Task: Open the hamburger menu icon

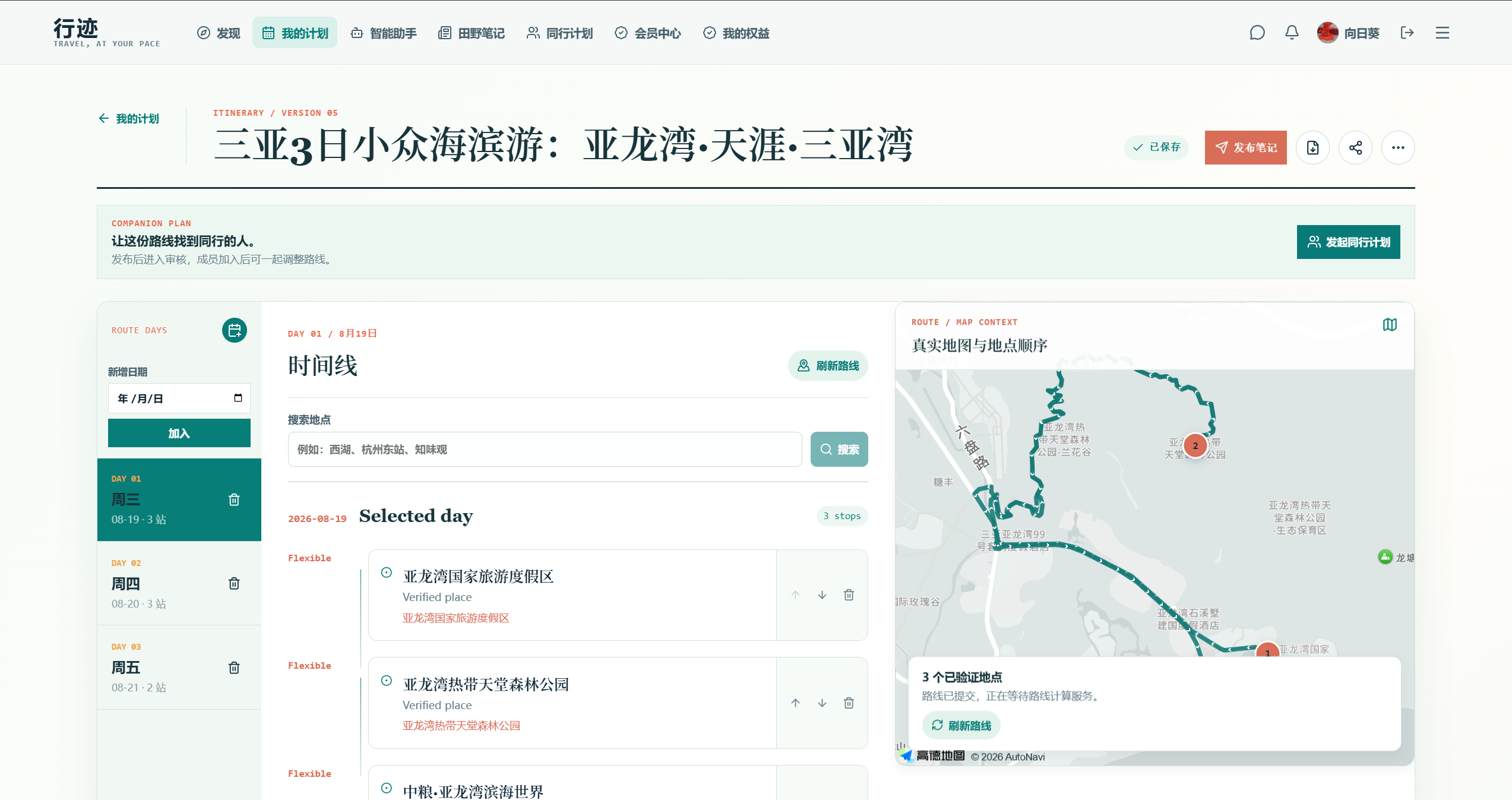Action: (1443, 33)
